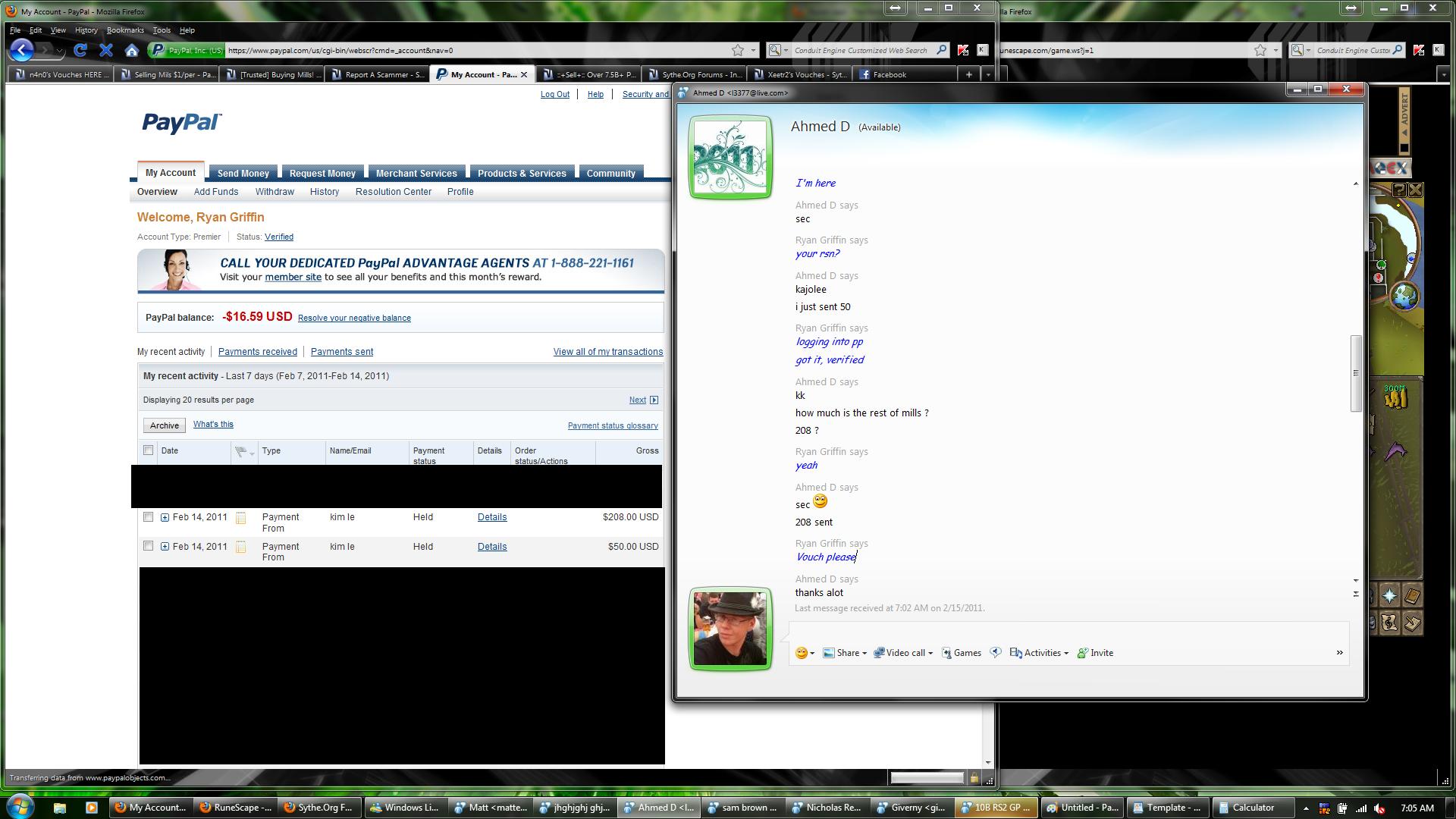
Task: Click the note icon on the $50.00 payment row
Action: (240, 547)
